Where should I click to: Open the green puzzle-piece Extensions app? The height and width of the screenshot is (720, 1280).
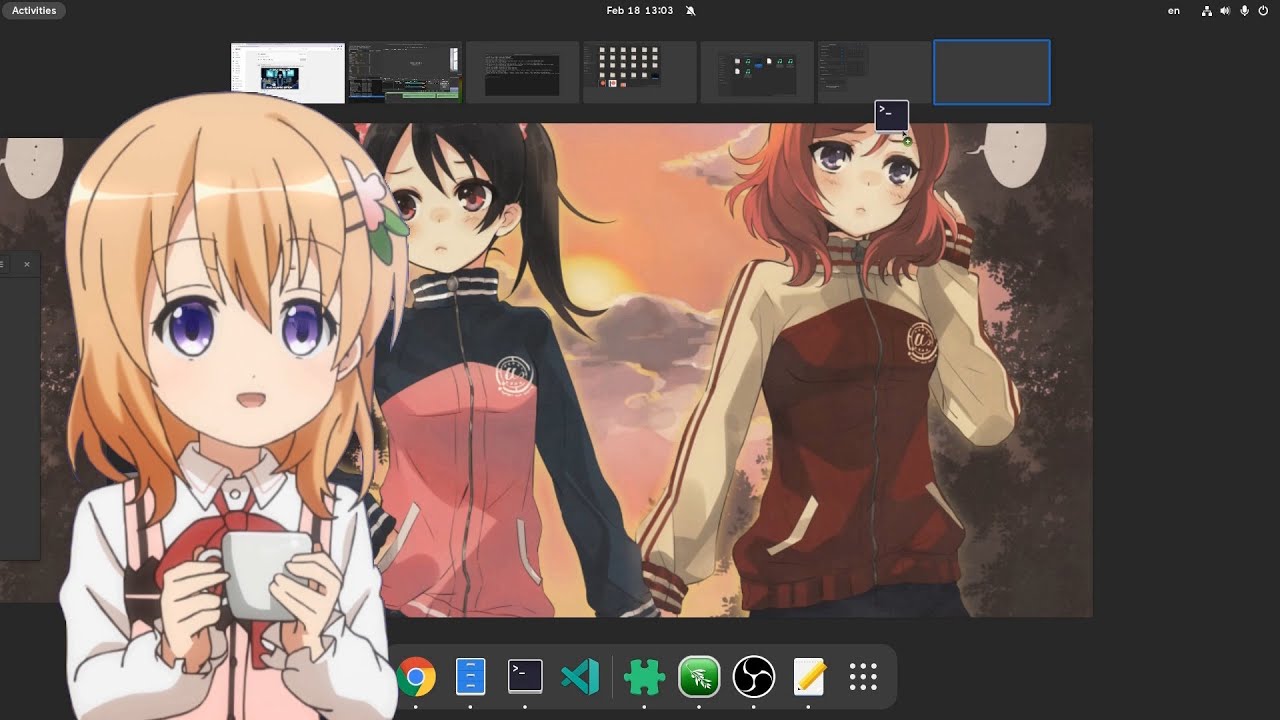tap(644, 677)
